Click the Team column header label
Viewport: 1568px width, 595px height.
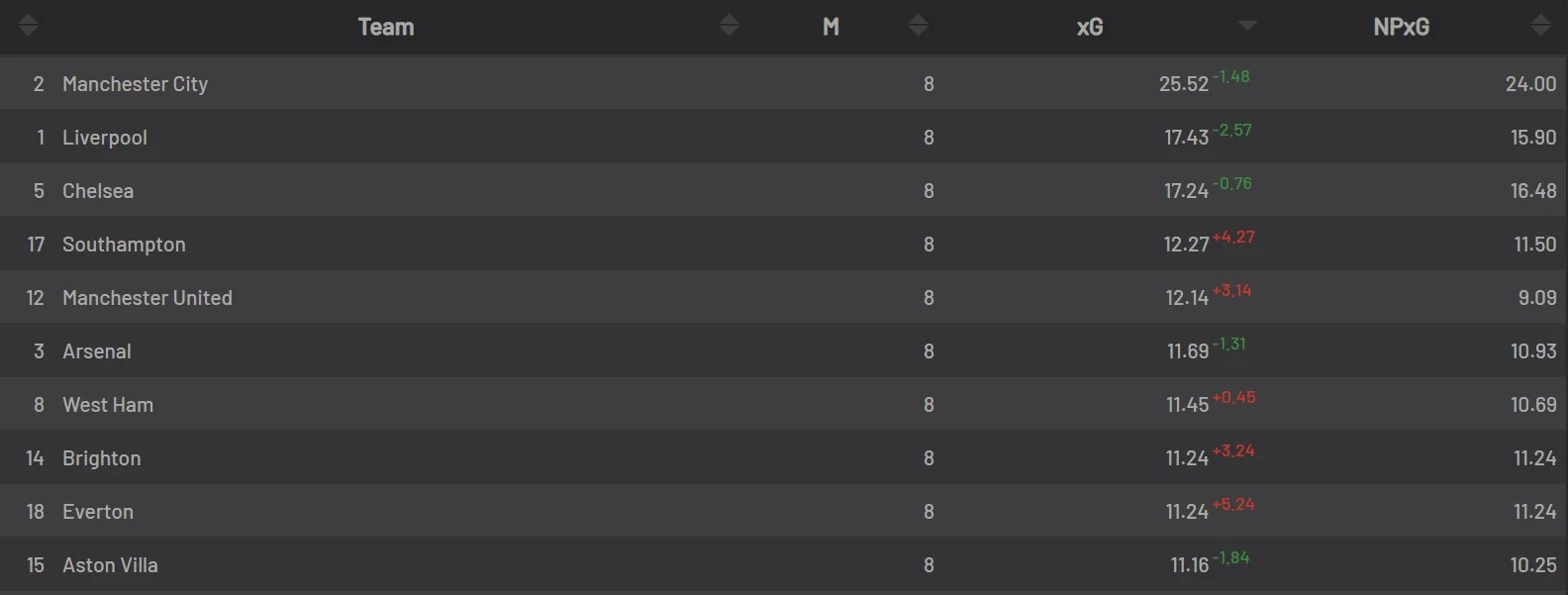click(386, 27)
